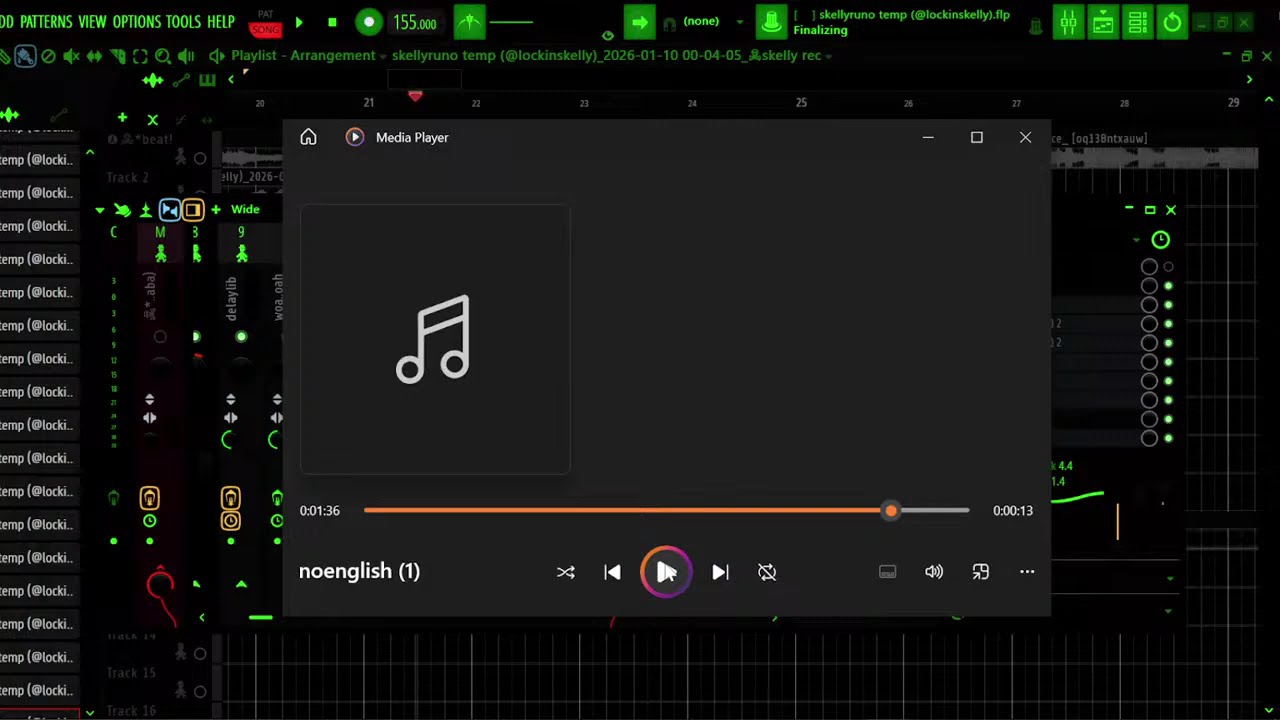Screen dimensions: 1280x720
Task: Toggle repeat mode in Media Player
Action: pos(767,572)
